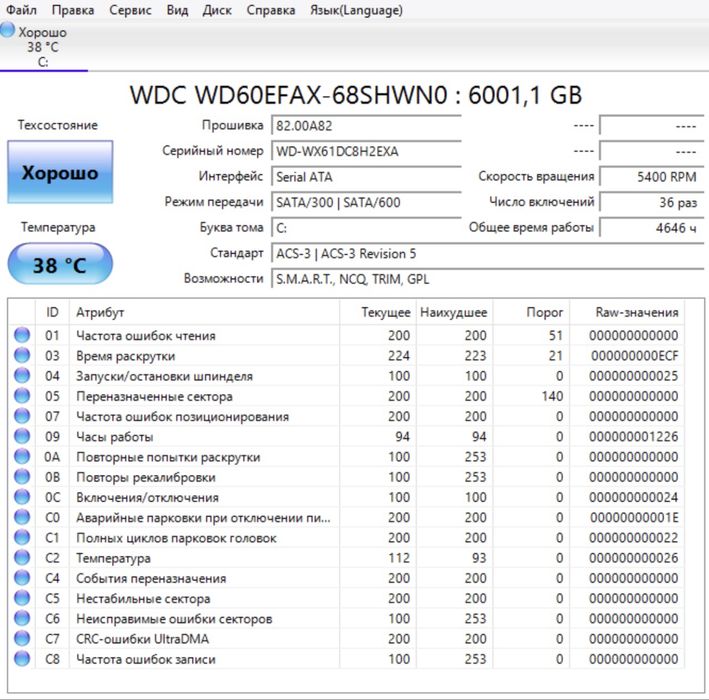Click the status icon for attribute C7
Image resolution: width=709 pixels, height=700 pixels.
click(22, 639)
